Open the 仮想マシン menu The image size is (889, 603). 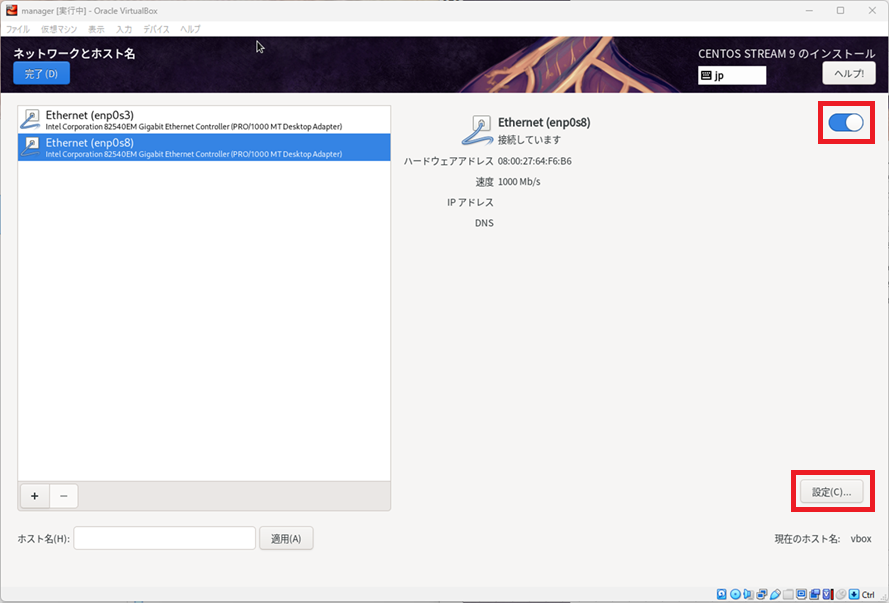tap(58, 29)
